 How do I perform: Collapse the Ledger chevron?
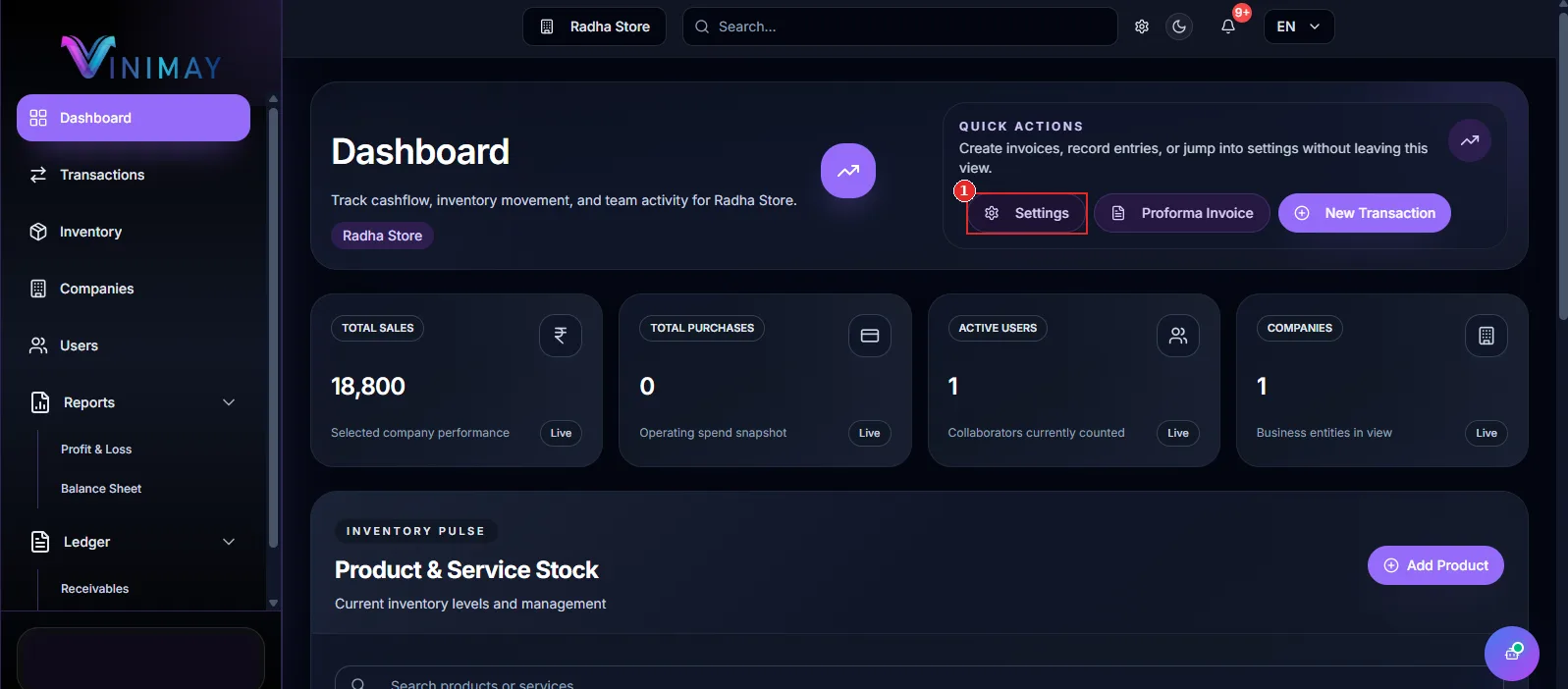pos(229,542)
